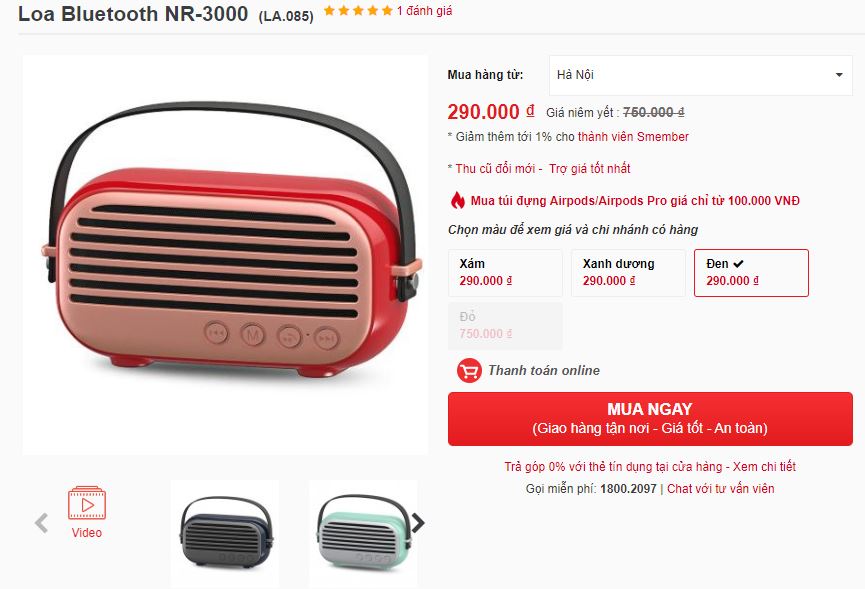View the mint green speaker thumbnail
This screenshot has height=589, width=865.
pos(363,533)
